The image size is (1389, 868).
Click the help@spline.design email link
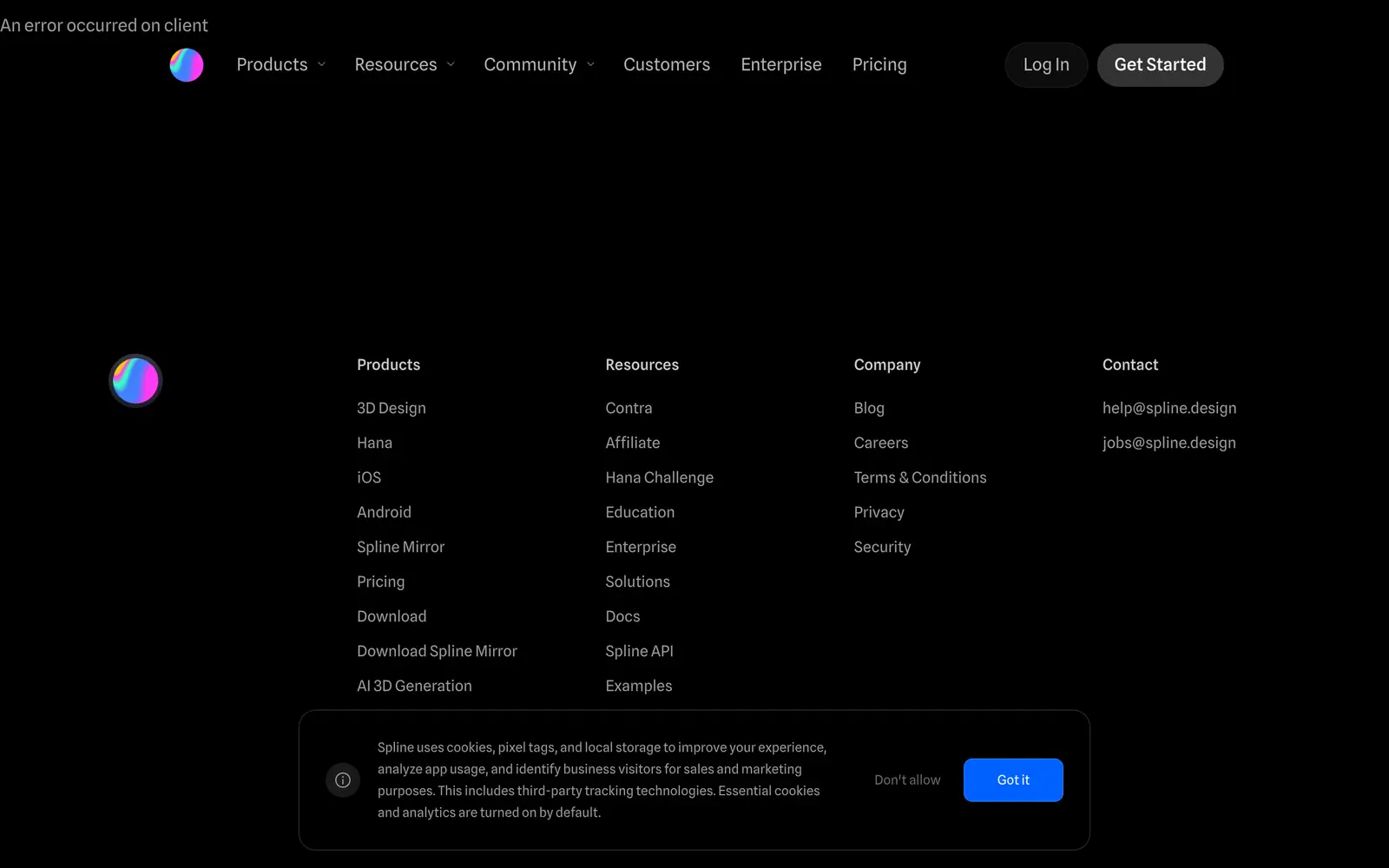tap(1169, 408)
